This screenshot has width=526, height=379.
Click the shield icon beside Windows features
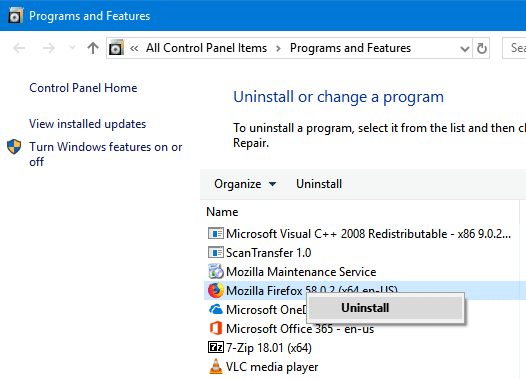(x=14, y=147)
